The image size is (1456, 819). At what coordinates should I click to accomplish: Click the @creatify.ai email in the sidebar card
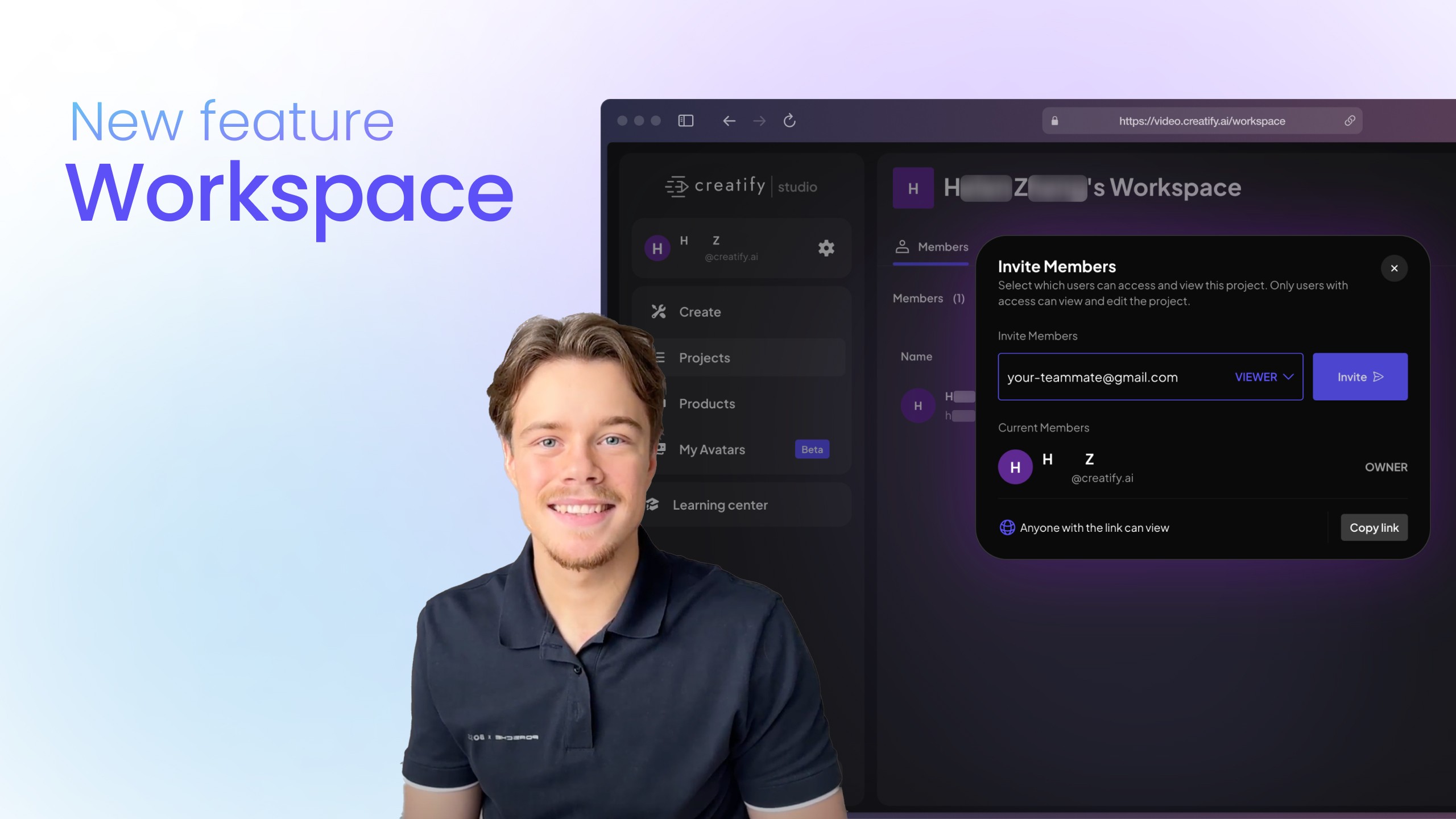tap(731, 257)
